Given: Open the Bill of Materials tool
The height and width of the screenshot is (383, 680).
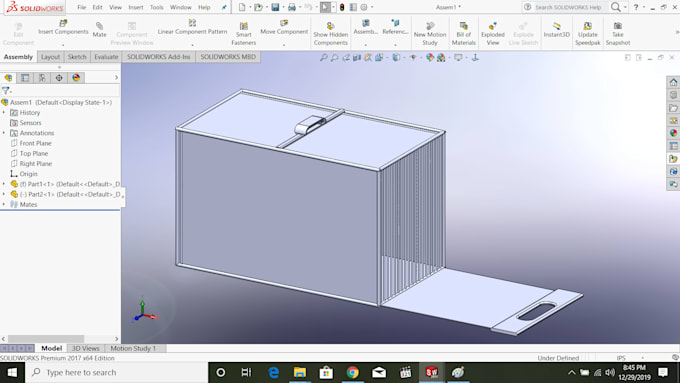Looking at the screenshot, I should (x=464, y=34).
